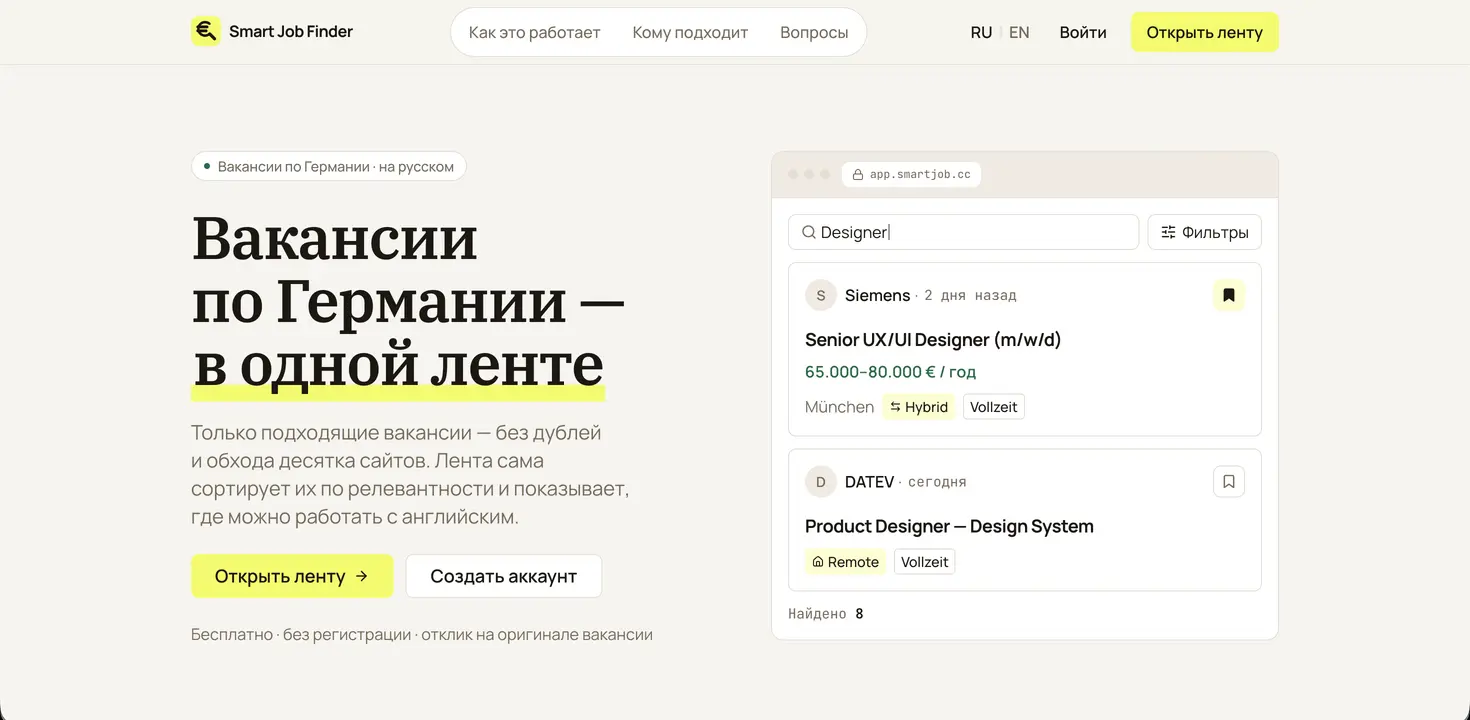Click the lock icon beside app.smartjob.cc
The height and width of the screenshot is (720, 1470).
click(857, 174)
